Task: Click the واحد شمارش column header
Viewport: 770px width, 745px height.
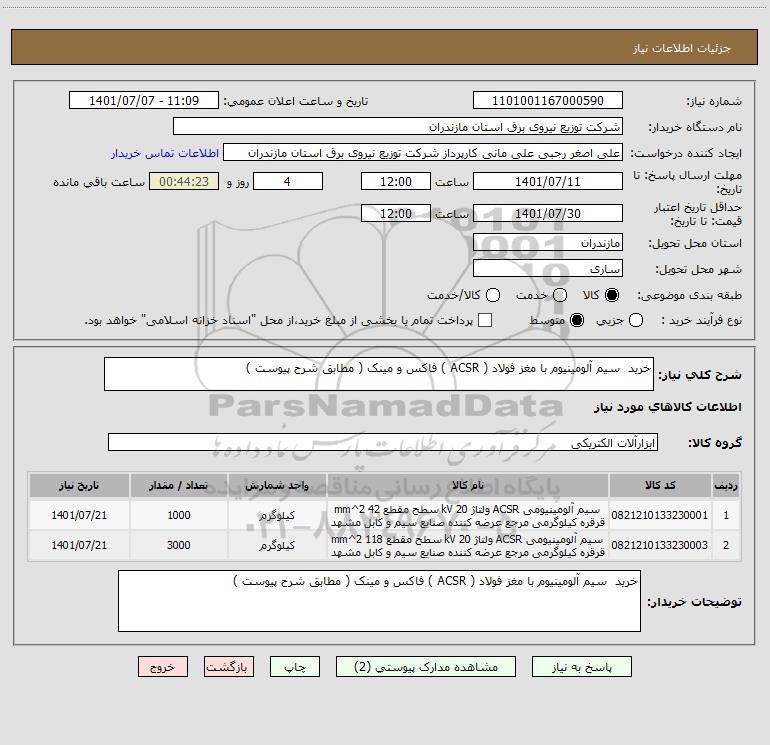Action: click(277, 486)
